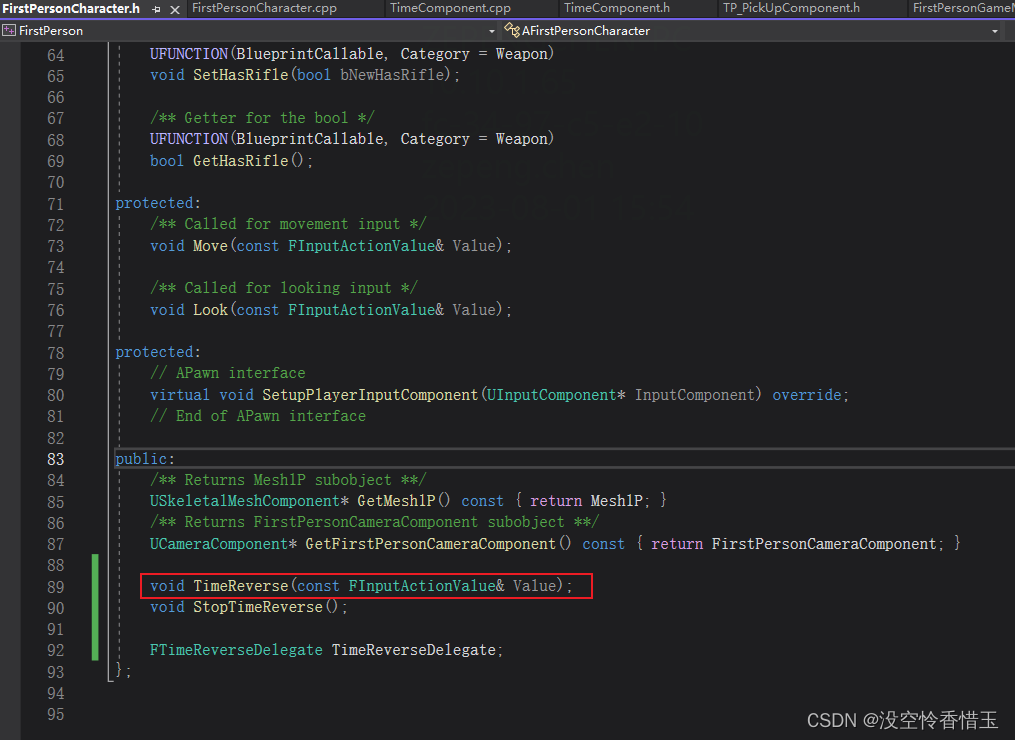Click the dropdown arrow next to FirstPerson

click(x=491, y=31)
